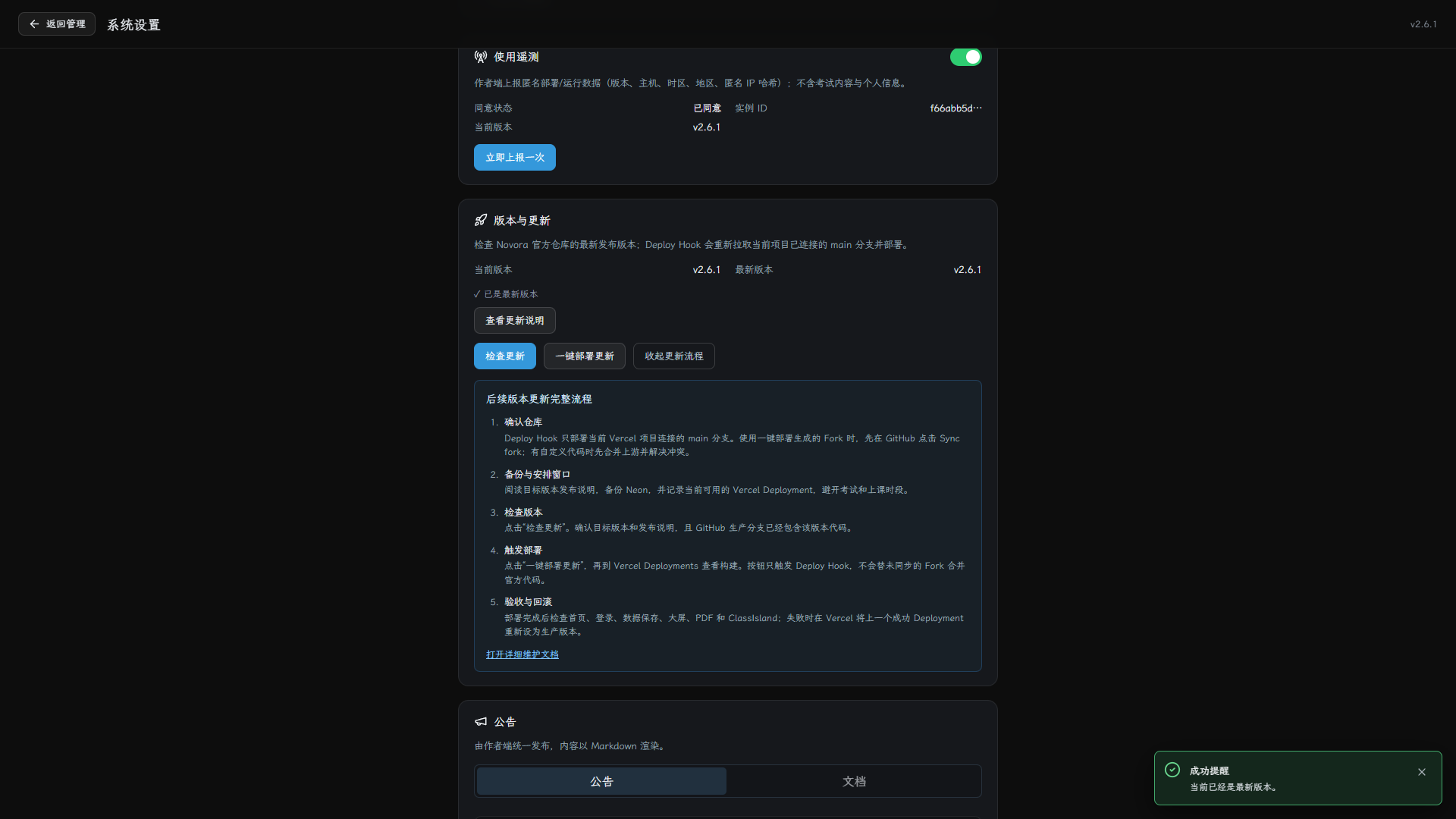Image resolution: width=1456 pixels, height=819 pixels.
Task: Open 查看更新说明
Action: [515, 321]
